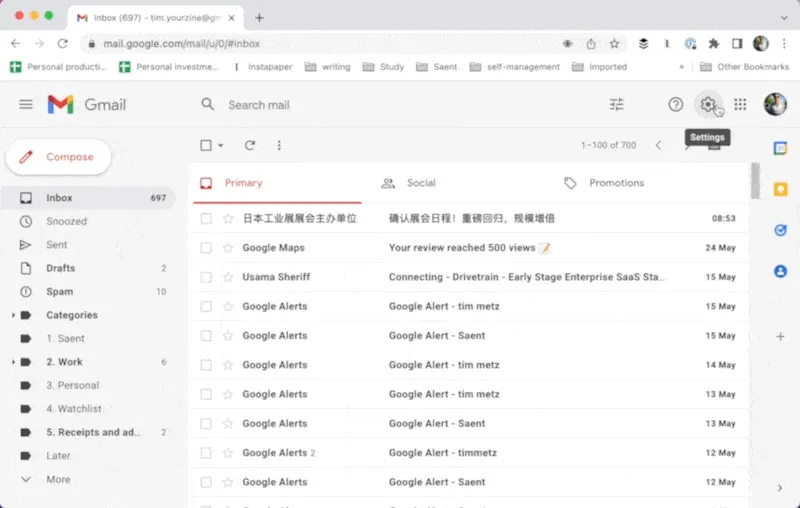Open browser share icon in address bar
The height and width of the screenshot is (508, 800).
click(x=591, y=44)
